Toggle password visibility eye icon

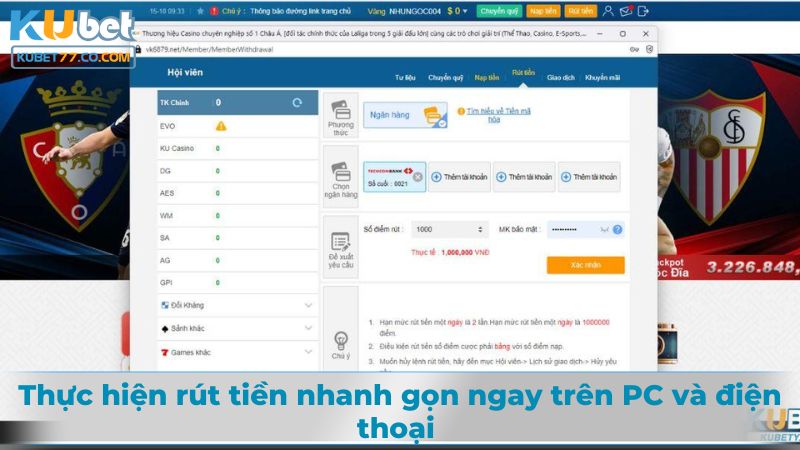coord(604,230)
